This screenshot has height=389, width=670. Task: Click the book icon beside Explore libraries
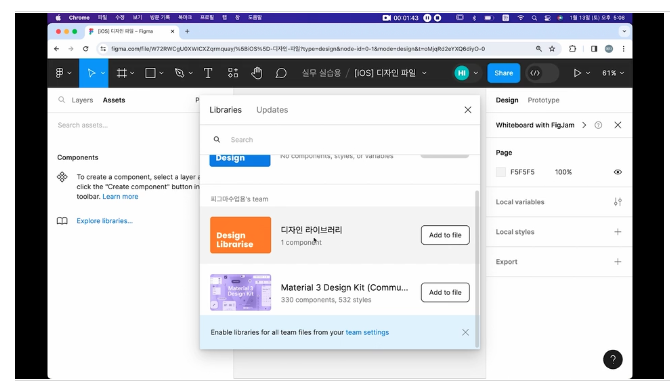coord(62,221)
